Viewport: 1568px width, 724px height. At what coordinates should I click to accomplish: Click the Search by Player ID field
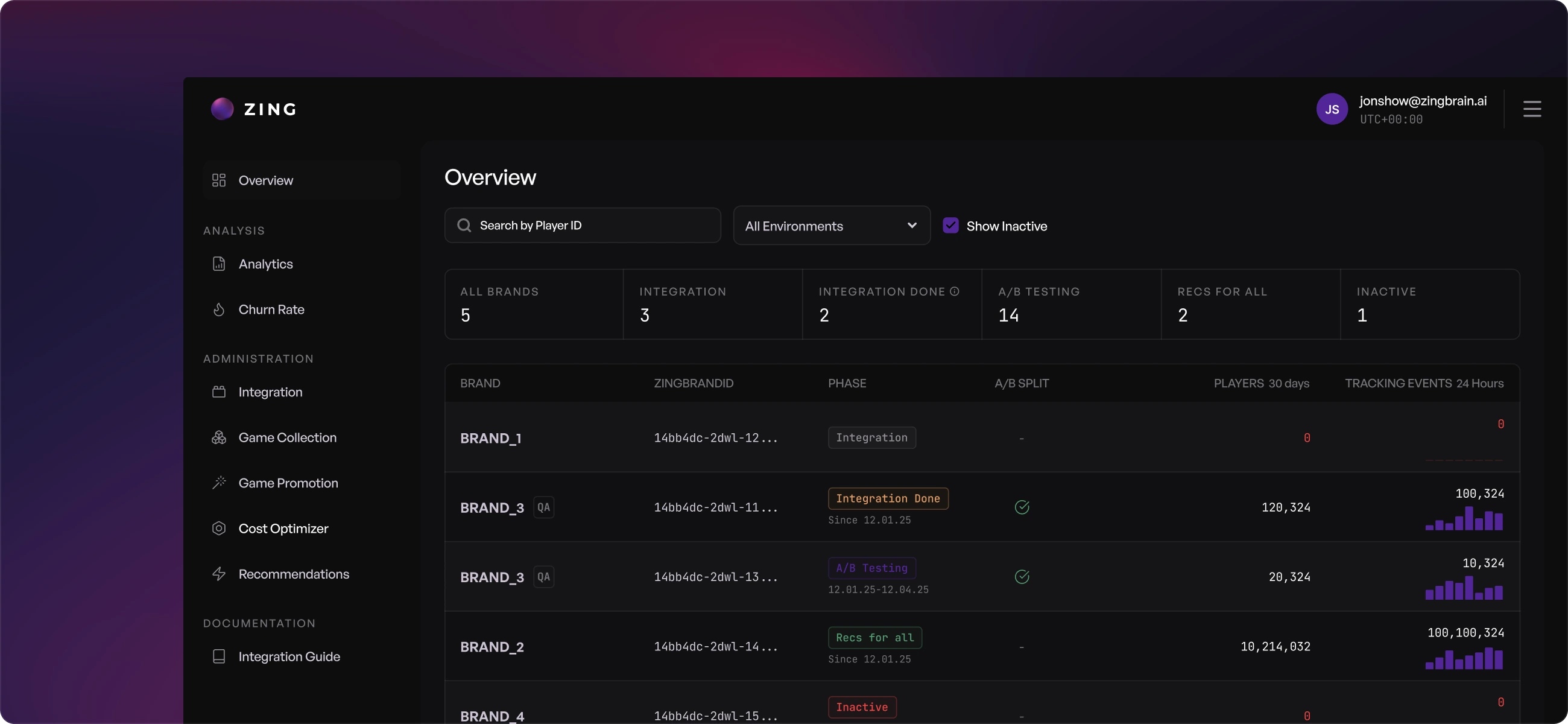(583, 225)
